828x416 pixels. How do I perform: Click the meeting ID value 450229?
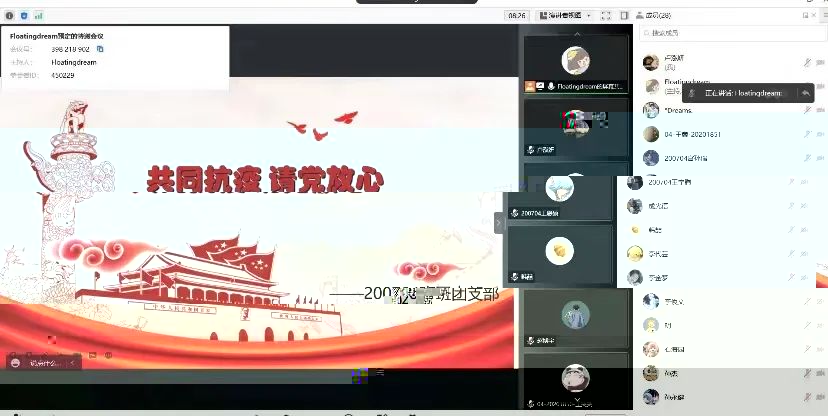tap(63, 75)
